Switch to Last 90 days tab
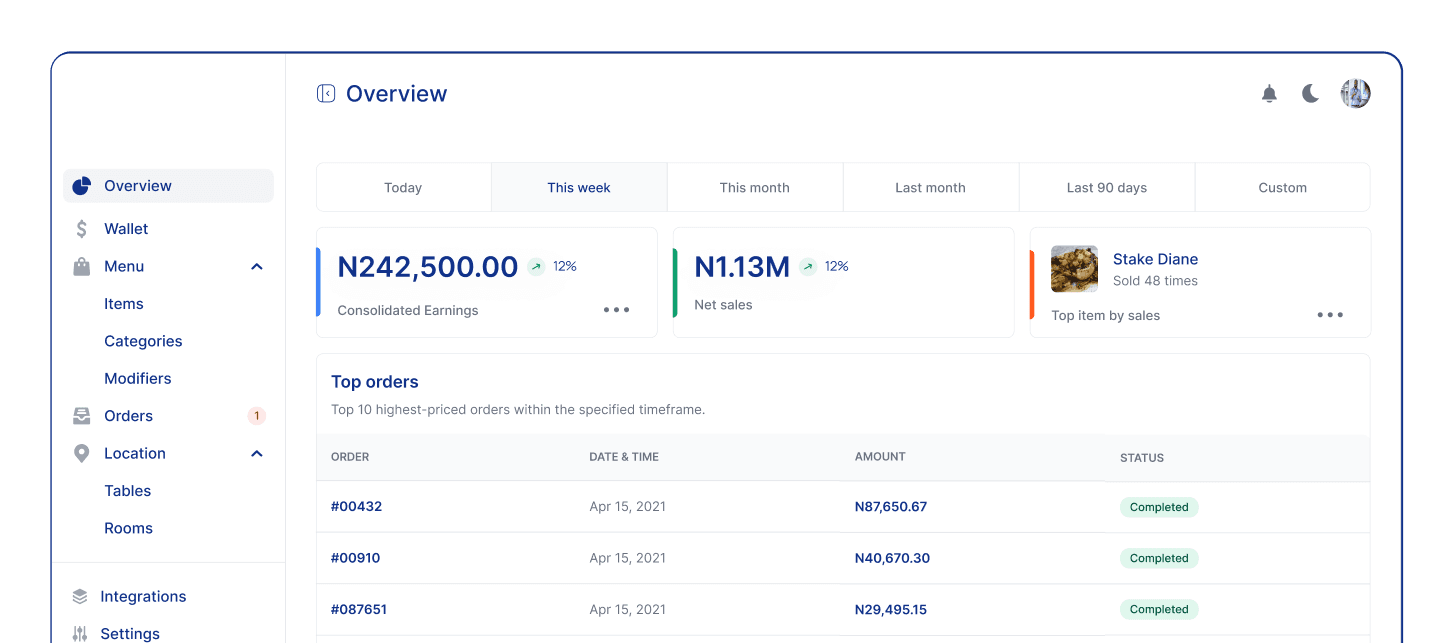The image size is (1450, 643). coord(1106,188)
